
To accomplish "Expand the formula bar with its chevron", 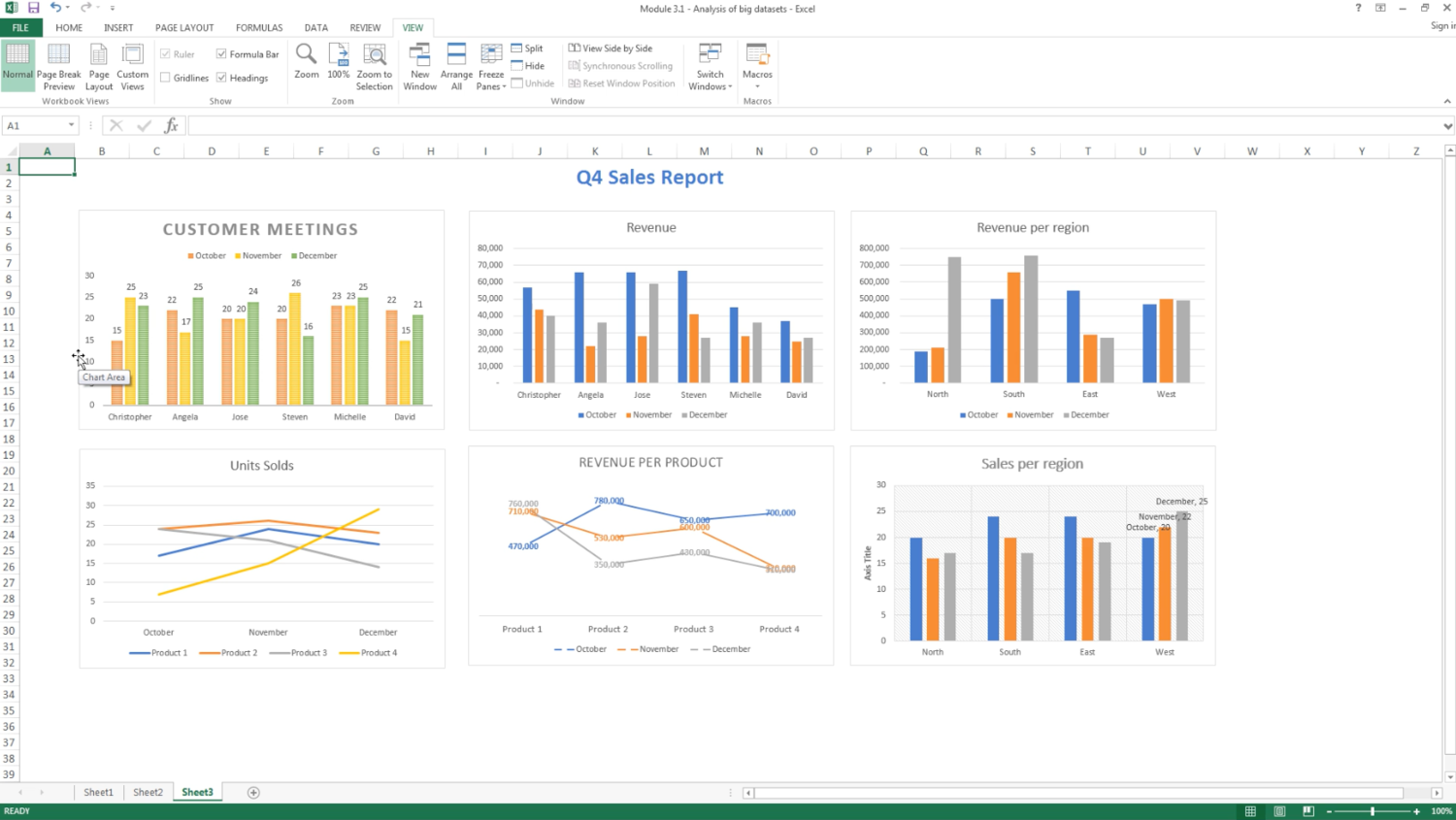I will pyautogui.click(x=1447, y=126).
